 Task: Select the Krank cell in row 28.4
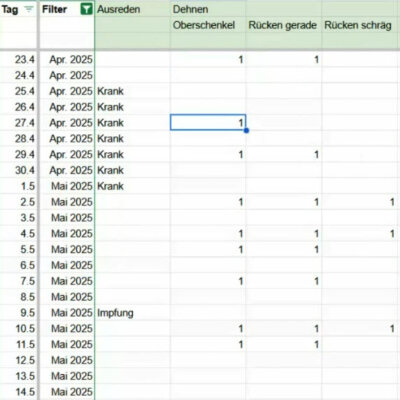pos(133,139)
